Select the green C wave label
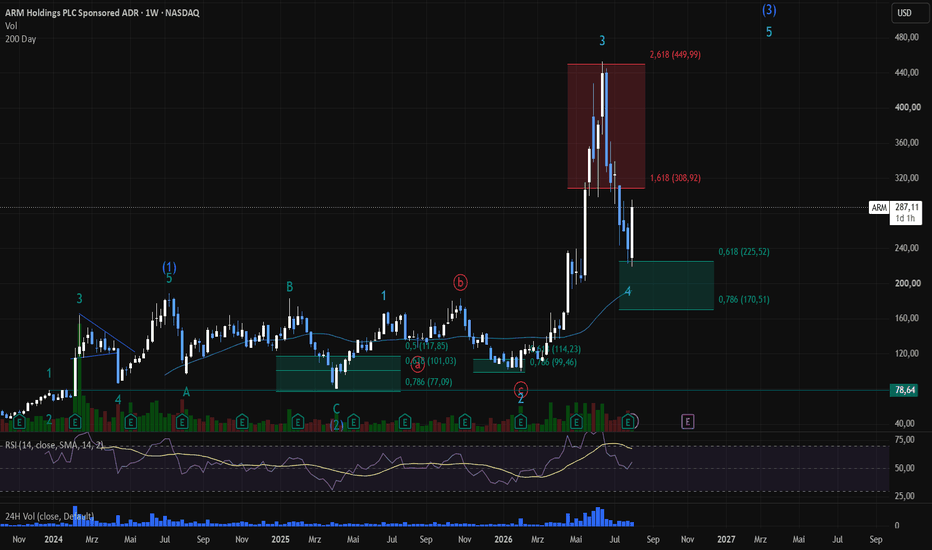The width and height of the screenshot is (932, 550). tap(336, 408)
